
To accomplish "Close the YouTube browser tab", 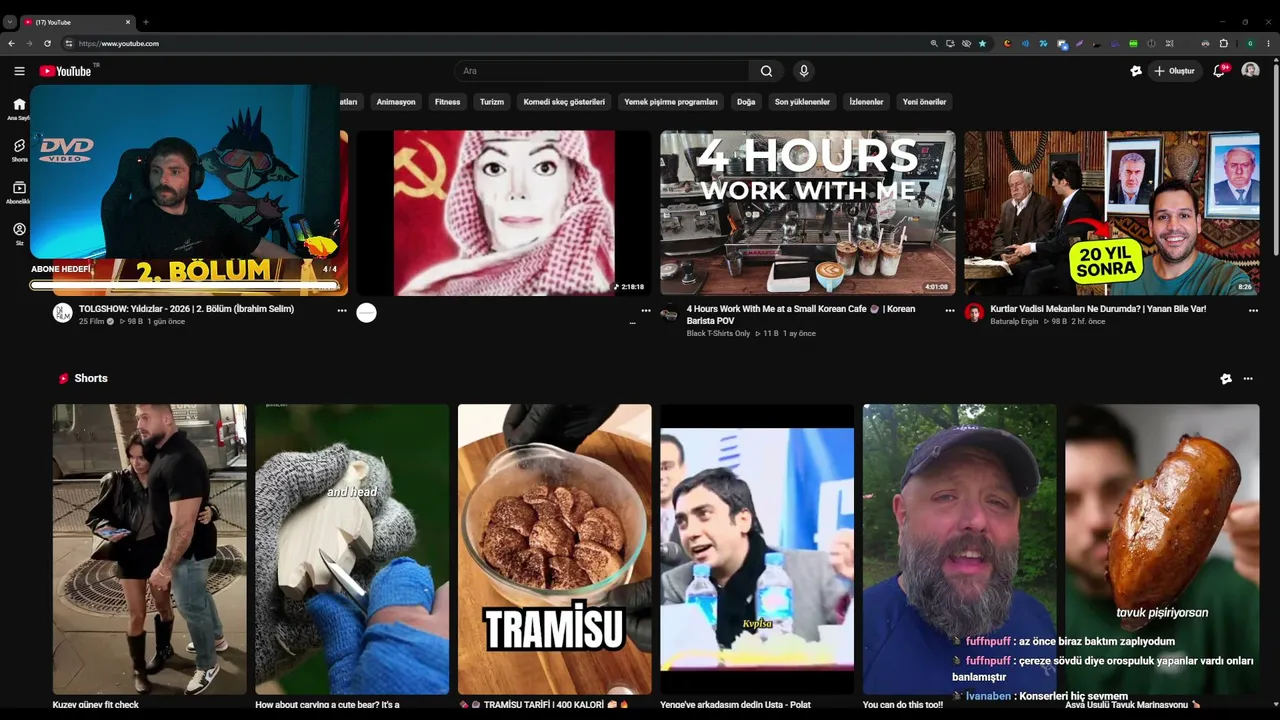I will pos(128,22).
